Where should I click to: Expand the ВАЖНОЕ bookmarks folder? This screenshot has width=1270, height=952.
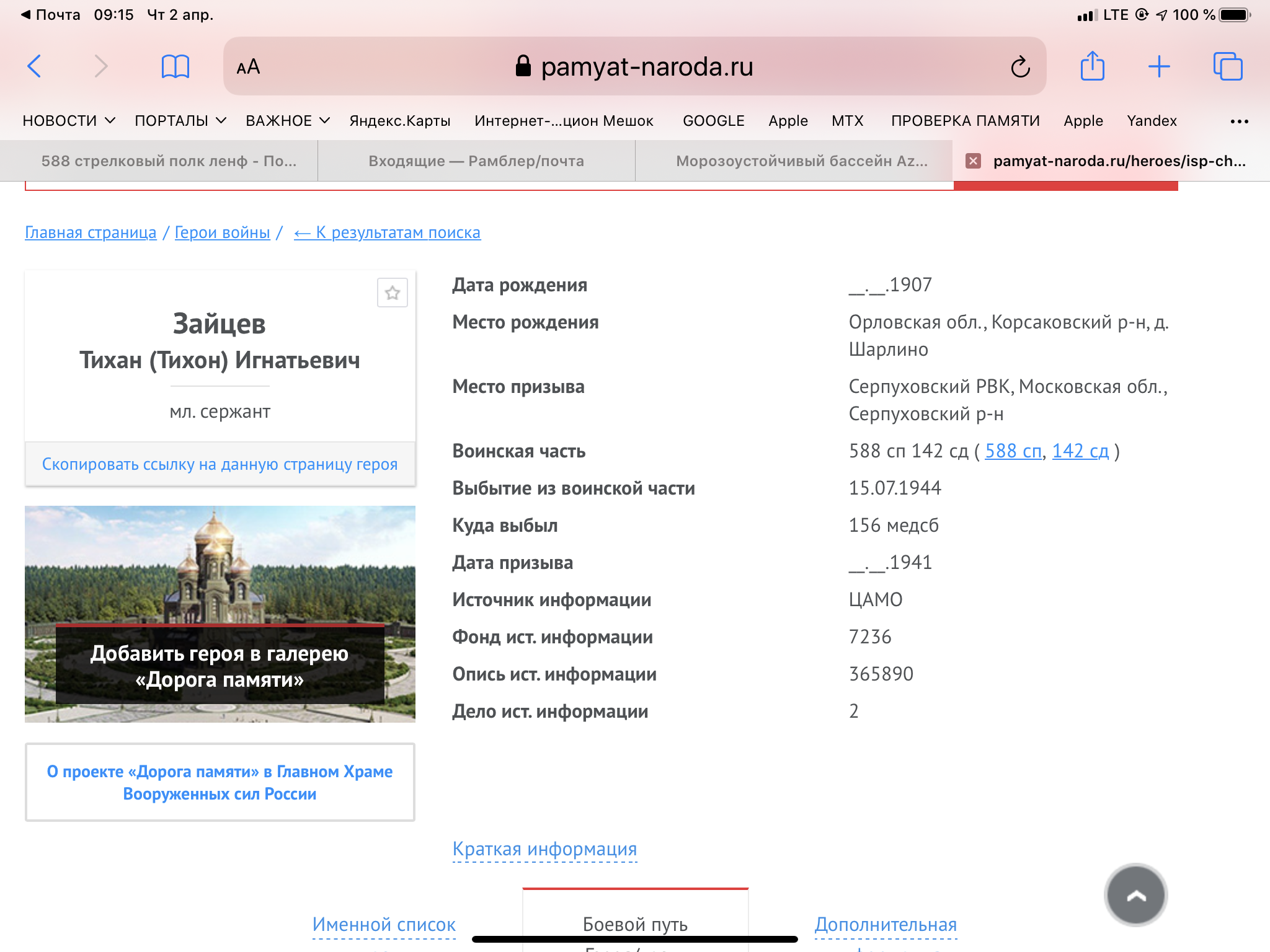click(287, 121)
